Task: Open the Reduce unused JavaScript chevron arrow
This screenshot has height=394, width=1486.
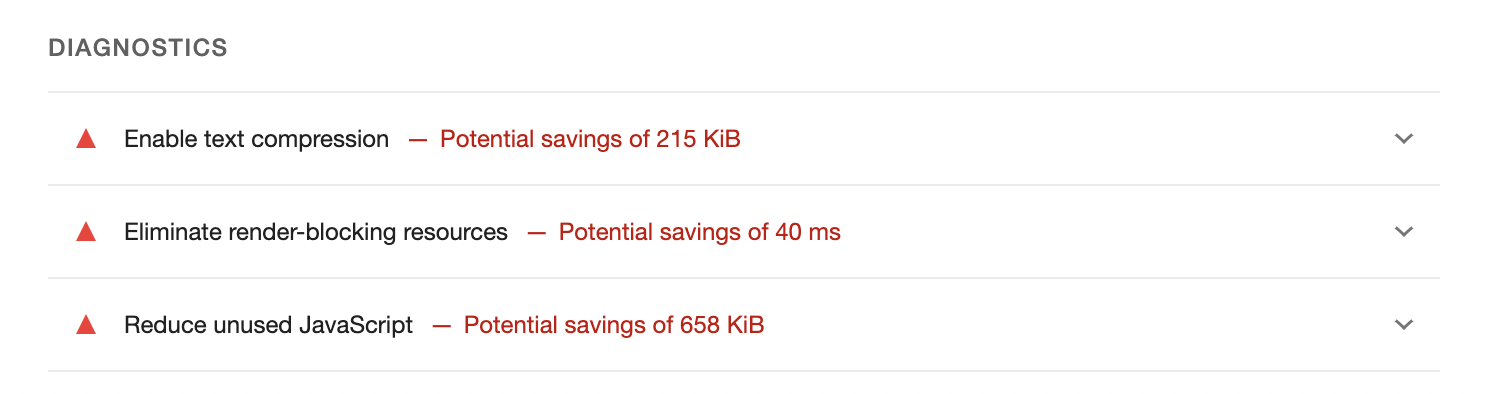Action: [1404, 325]
